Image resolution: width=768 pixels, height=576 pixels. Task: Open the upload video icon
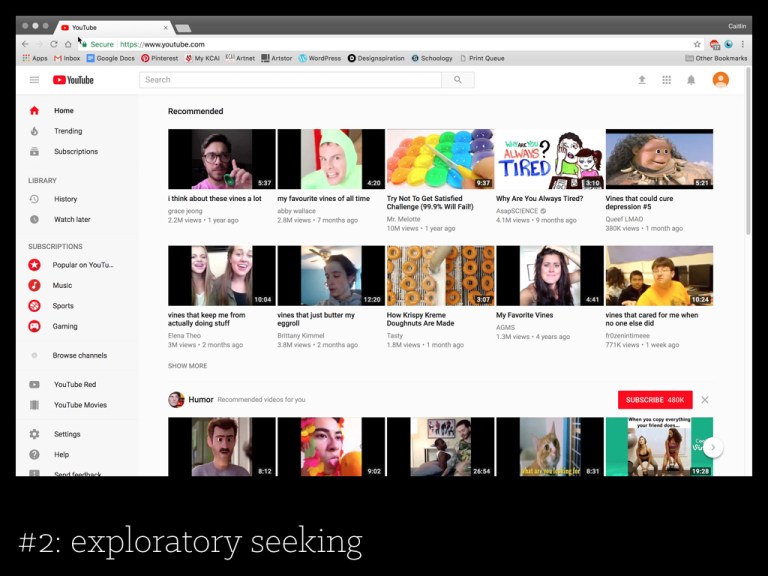coord(642,80)
